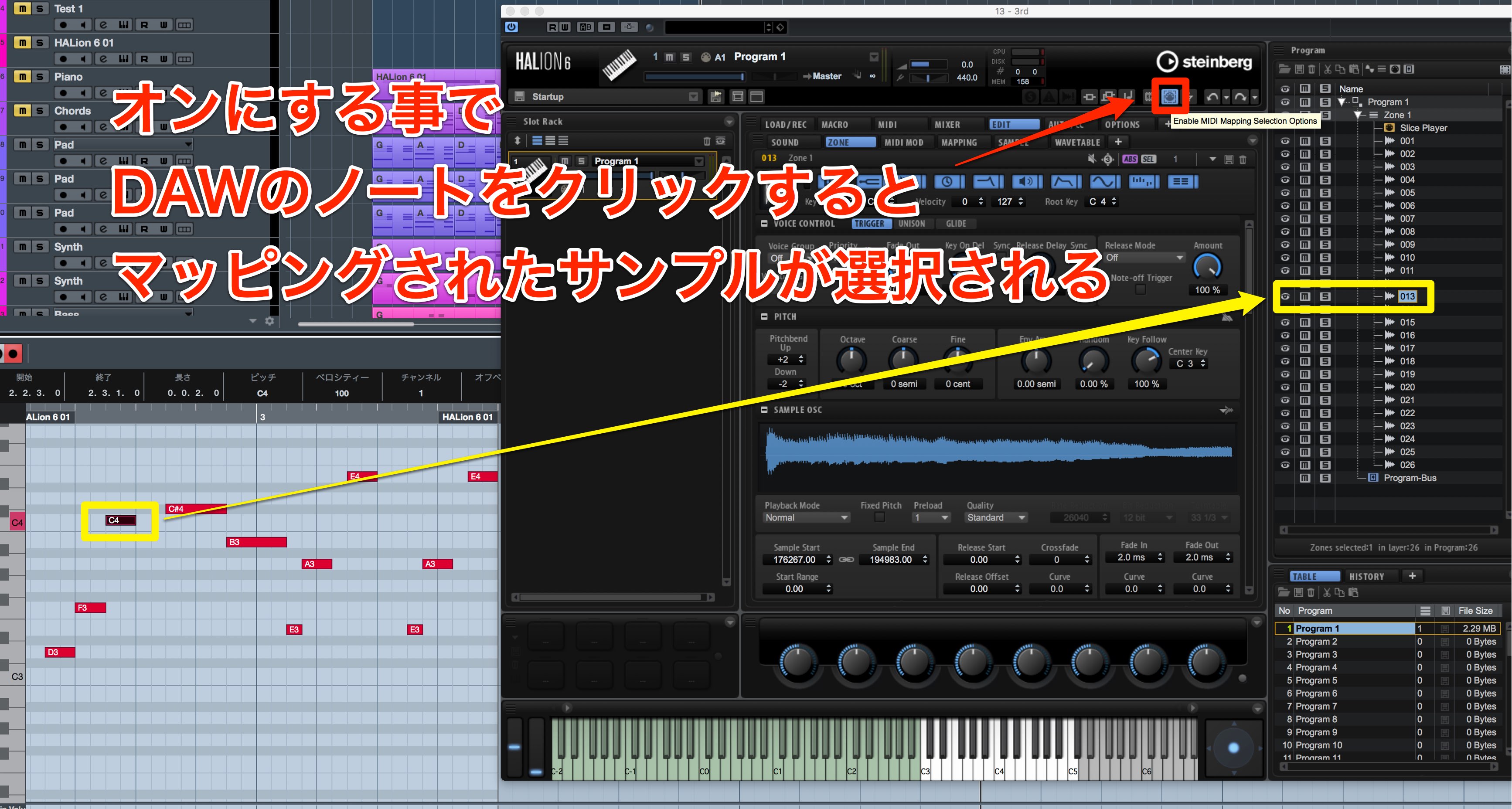
Task: Toggle visibility eye for zone 013
Action: click(x=1285, y=296)
